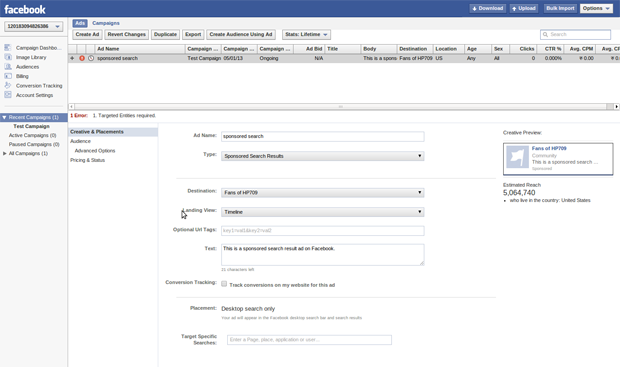Click Create Audience Using Ad button
The width and height of the screenshot is (620, 367).
241,34
